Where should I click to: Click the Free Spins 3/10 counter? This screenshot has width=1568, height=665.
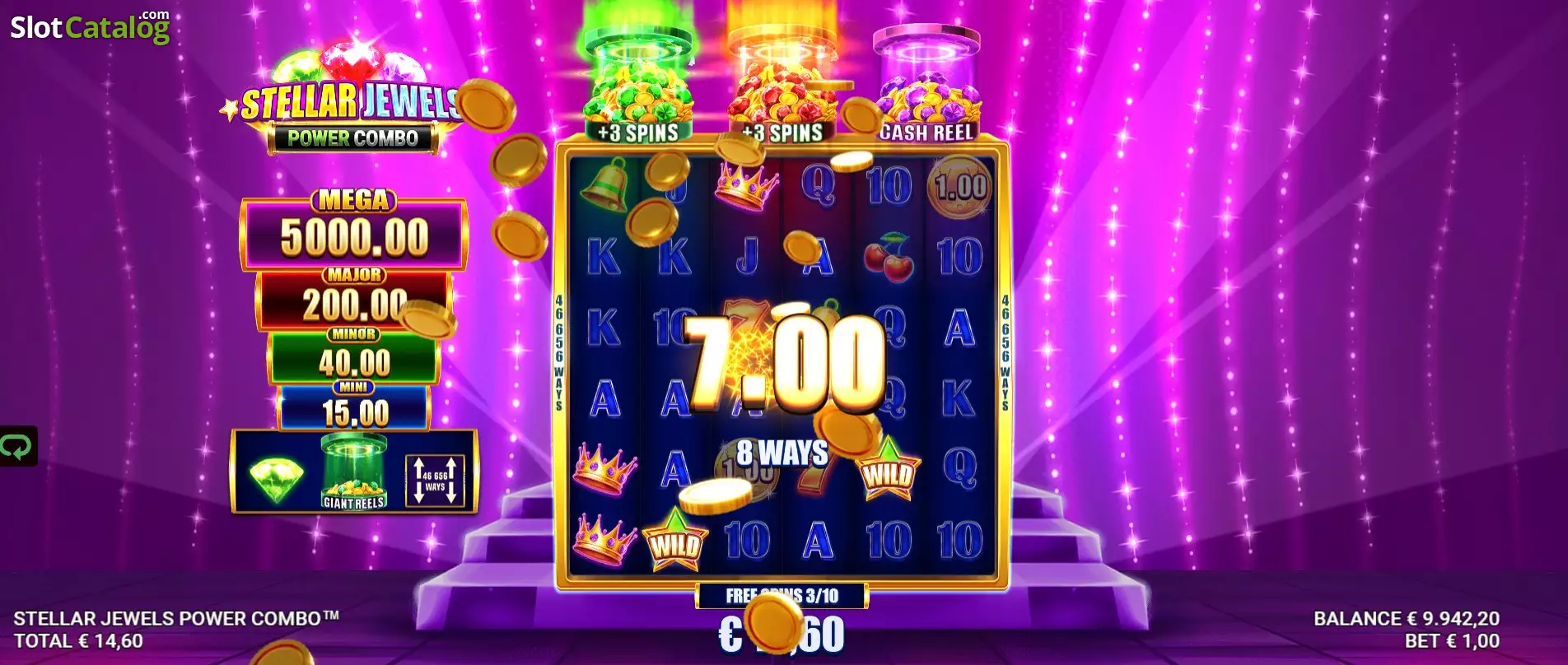click(x=782, y=595)
